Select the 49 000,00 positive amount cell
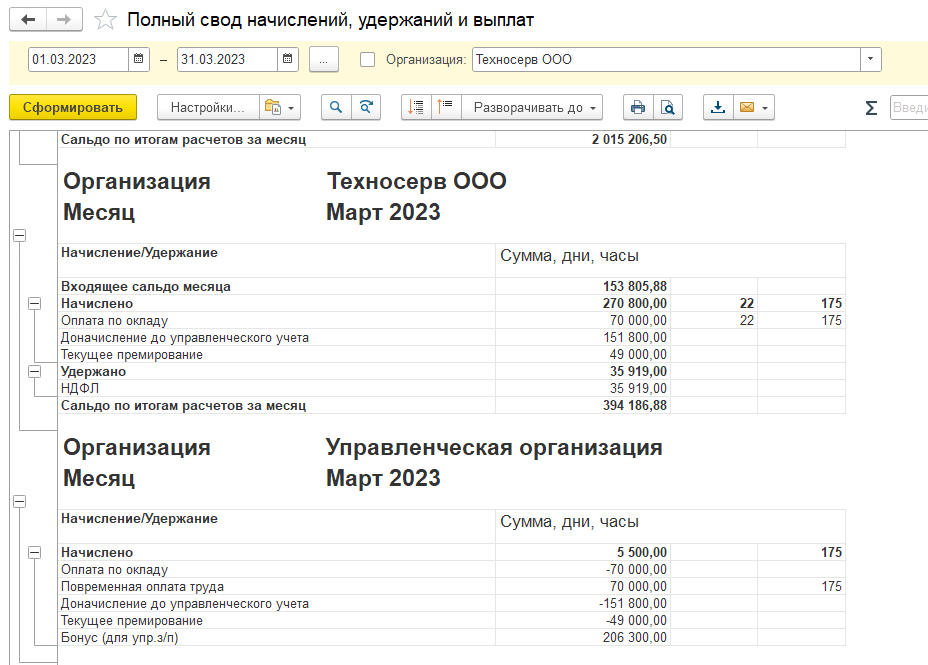The image size is (928, 665). 583,354
